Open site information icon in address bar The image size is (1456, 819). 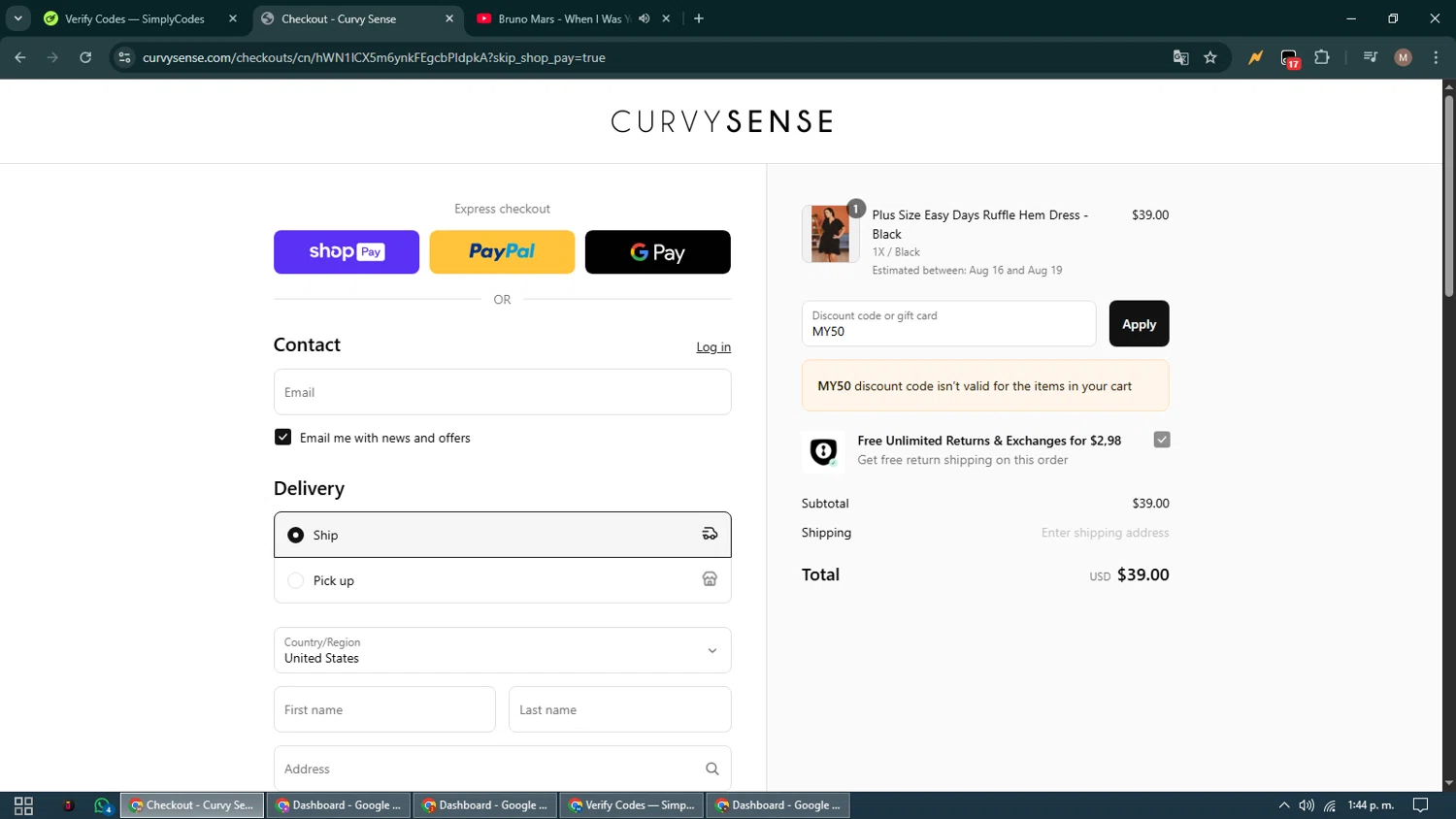pos(124,57)
